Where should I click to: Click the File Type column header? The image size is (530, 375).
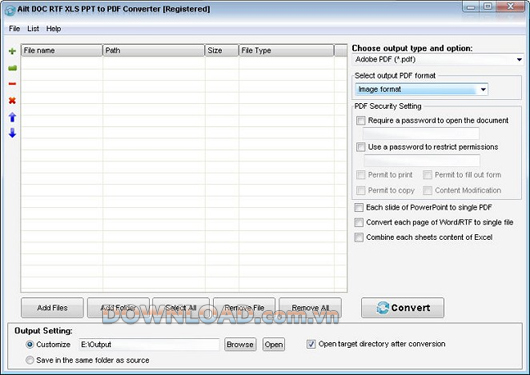point(286,50)
